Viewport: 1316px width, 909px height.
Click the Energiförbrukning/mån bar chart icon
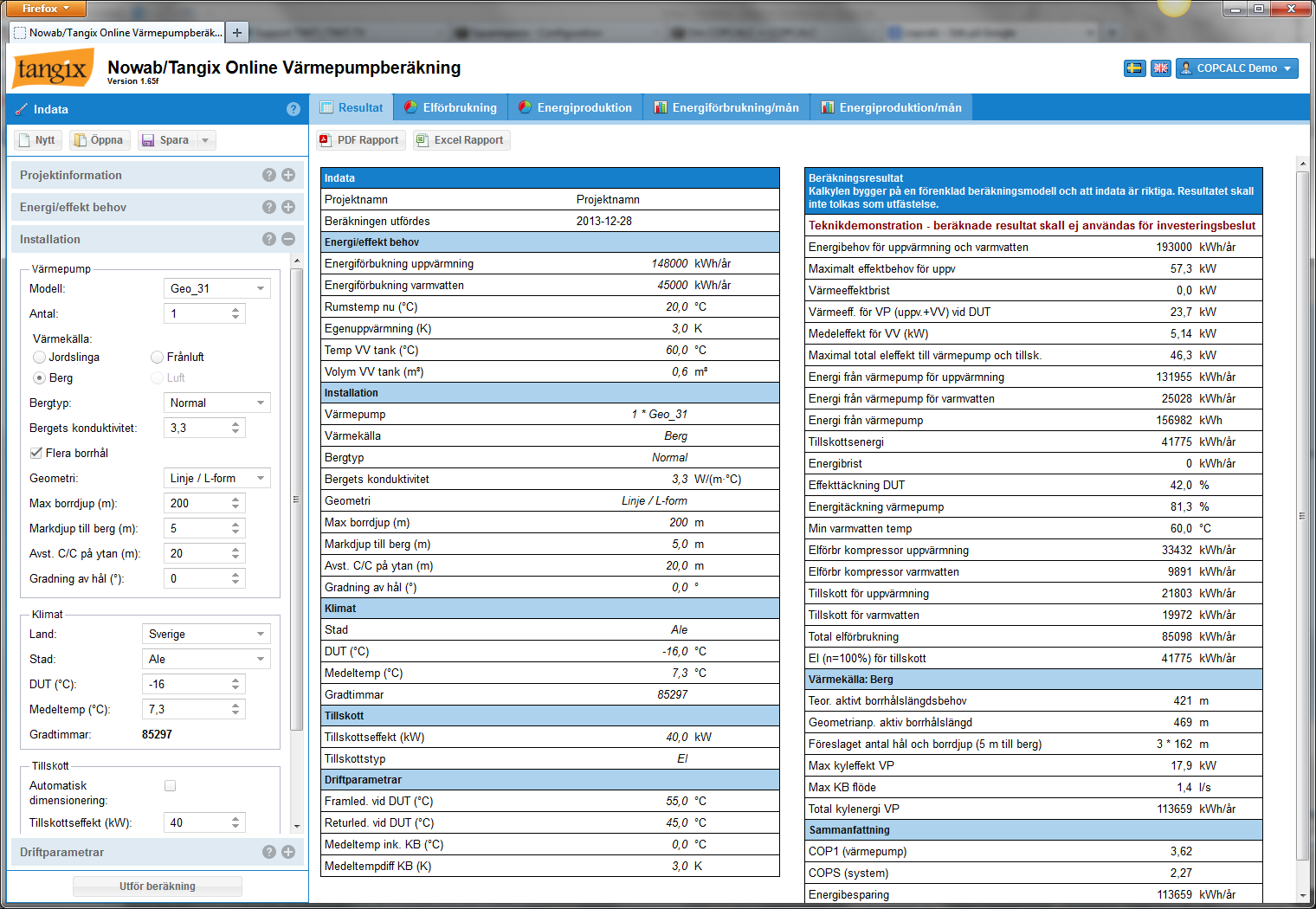[x=661, y=107]
